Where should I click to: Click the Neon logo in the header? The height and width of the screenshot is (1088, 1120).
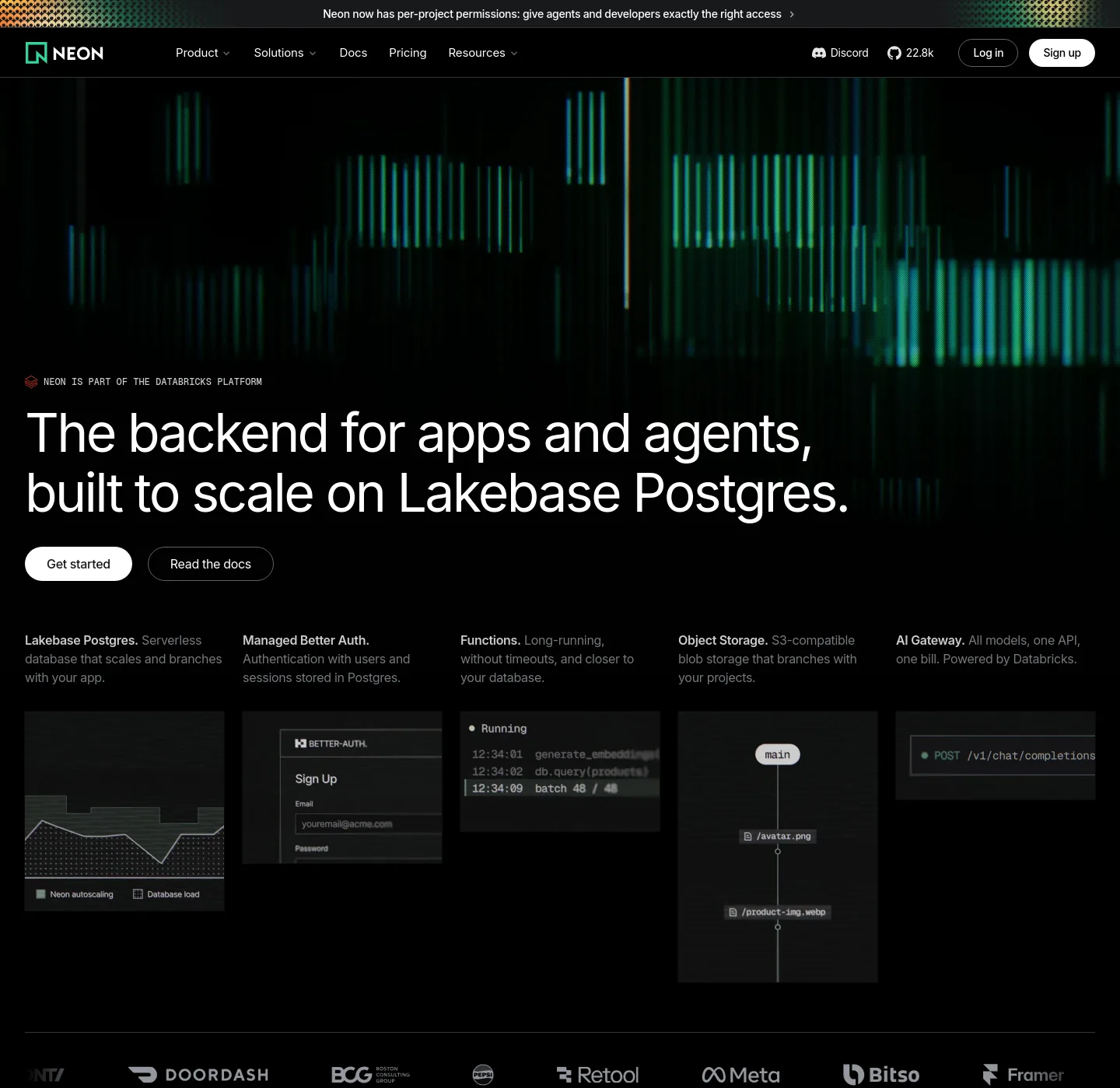click(65, 53)
